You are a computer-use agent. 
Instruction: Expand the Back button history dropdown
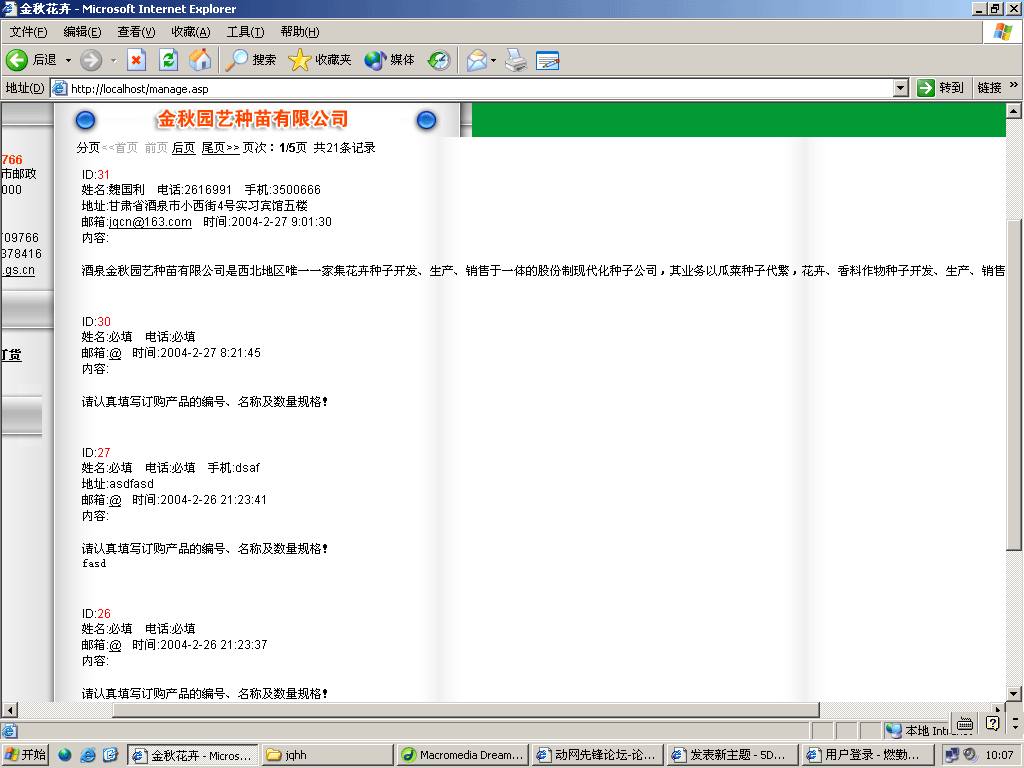coord(68,60)
